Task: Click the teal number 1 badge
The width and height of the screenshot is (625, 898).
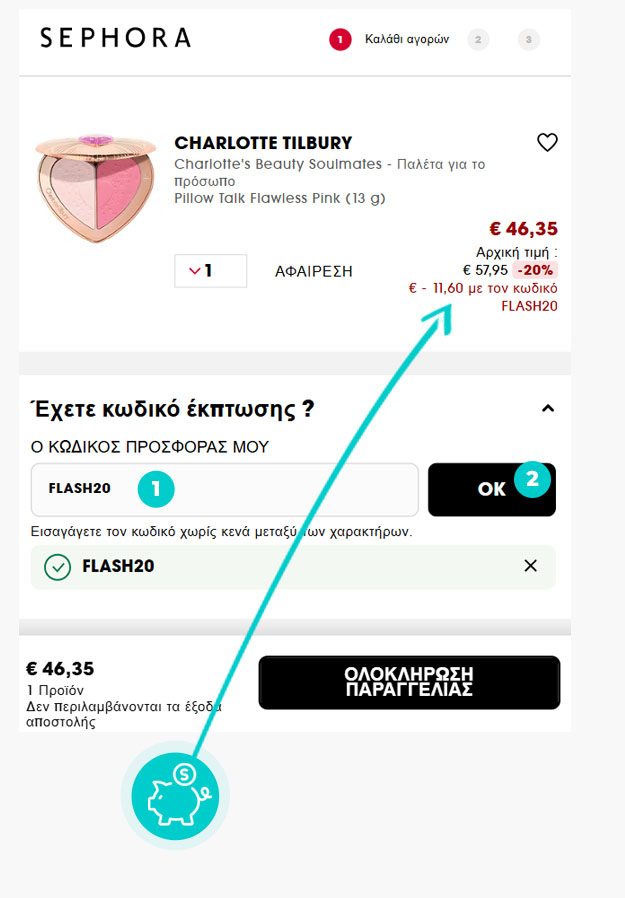Action: pyautogui.click(x=156, y=489)
